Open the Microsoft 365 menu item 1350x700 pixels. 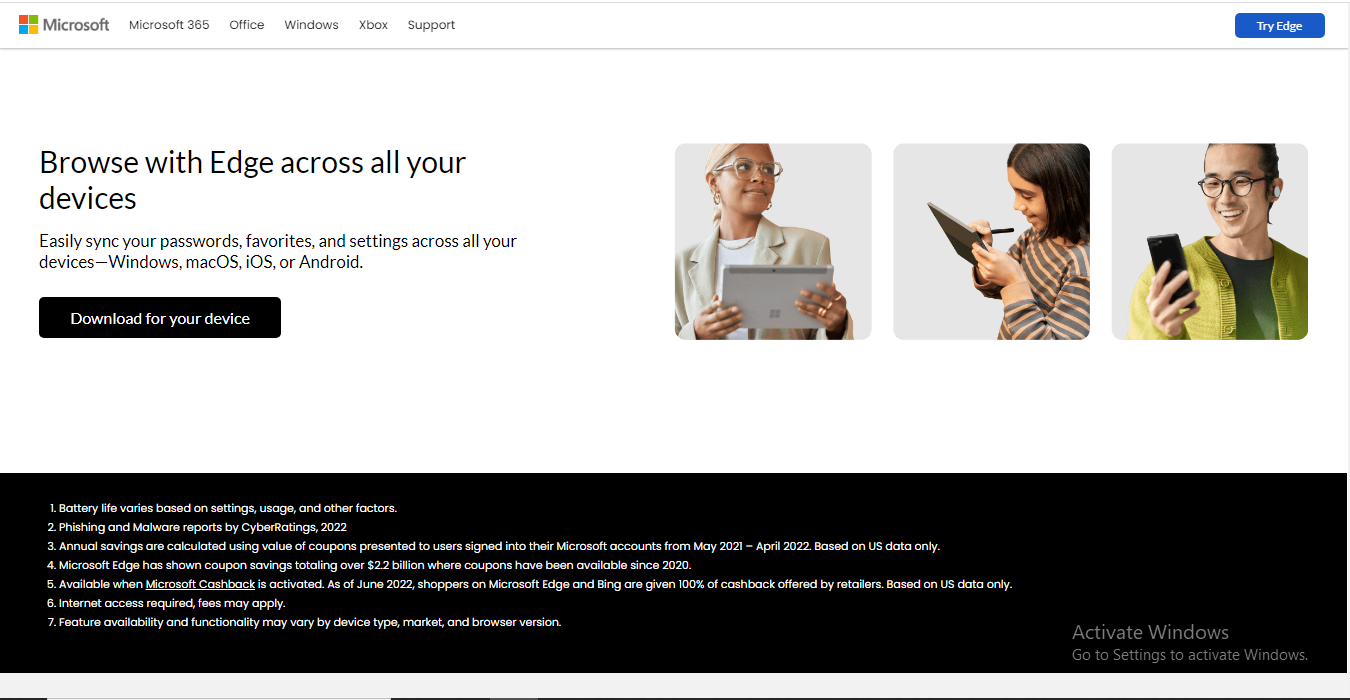pyautogui.click(x=169, y=25)
